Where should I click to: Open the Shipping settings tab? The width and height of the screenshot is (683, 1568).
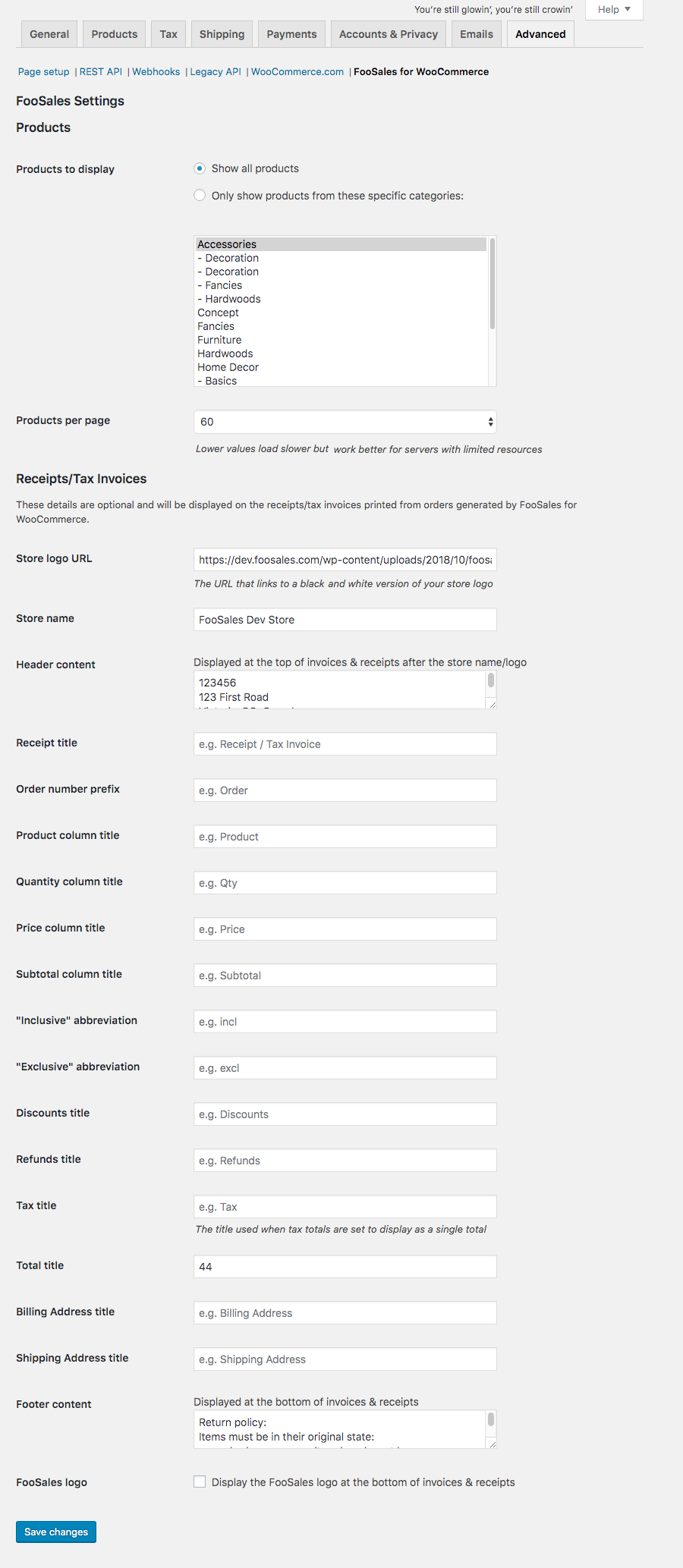[x=222, y=34]
